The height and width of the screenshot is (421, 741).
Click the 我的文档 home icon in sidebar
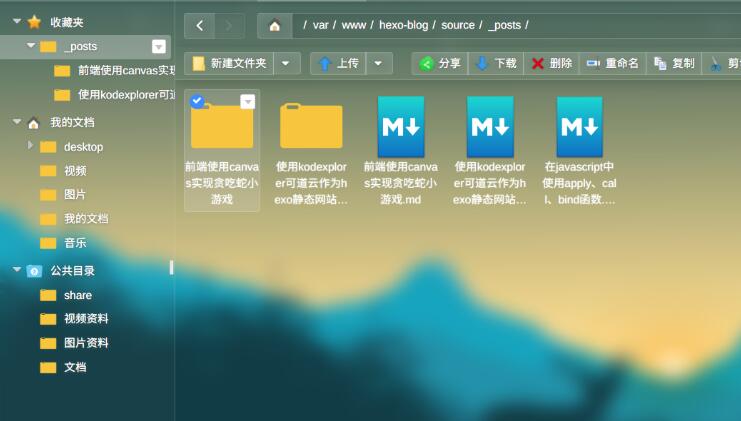click(x=34, y=123)
